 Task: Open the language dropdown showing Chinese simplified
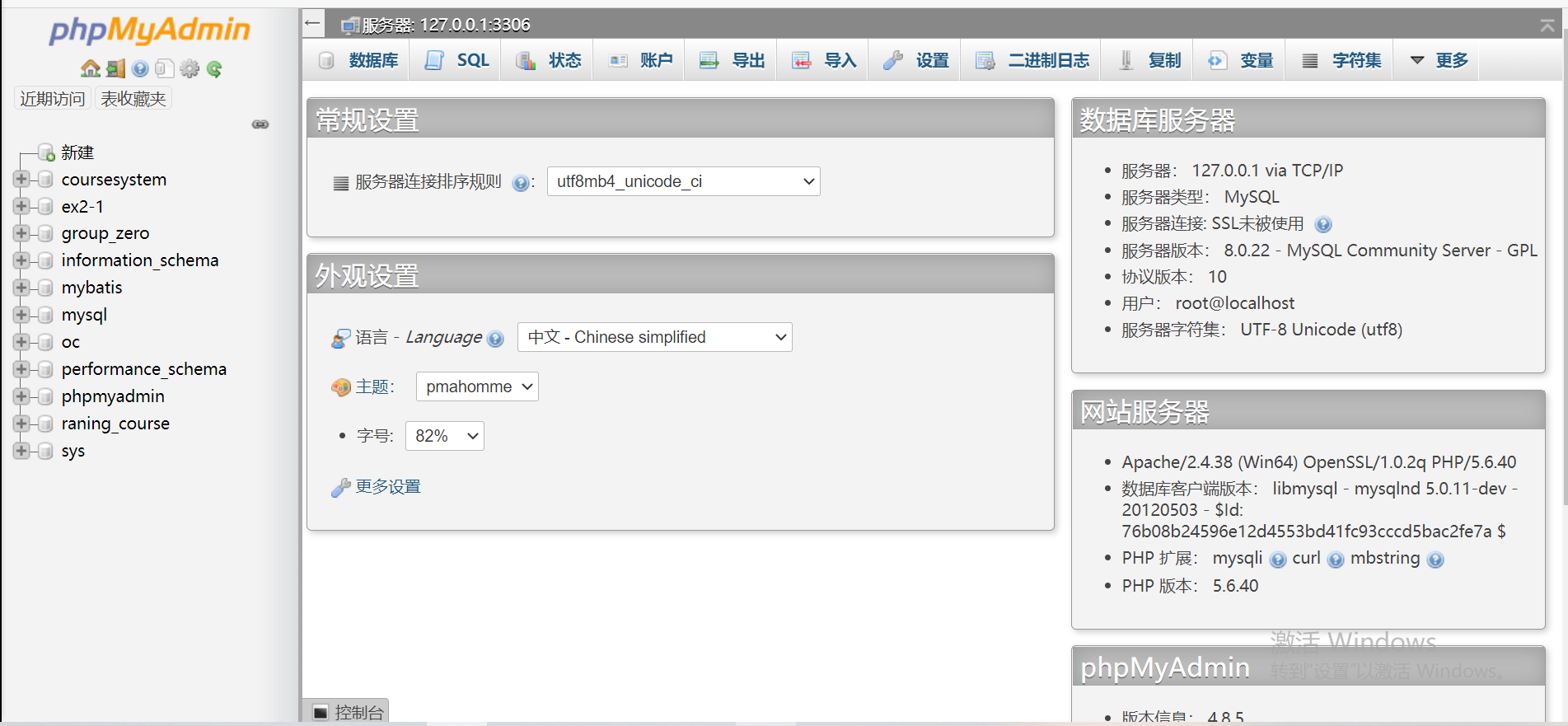(654, 337)
